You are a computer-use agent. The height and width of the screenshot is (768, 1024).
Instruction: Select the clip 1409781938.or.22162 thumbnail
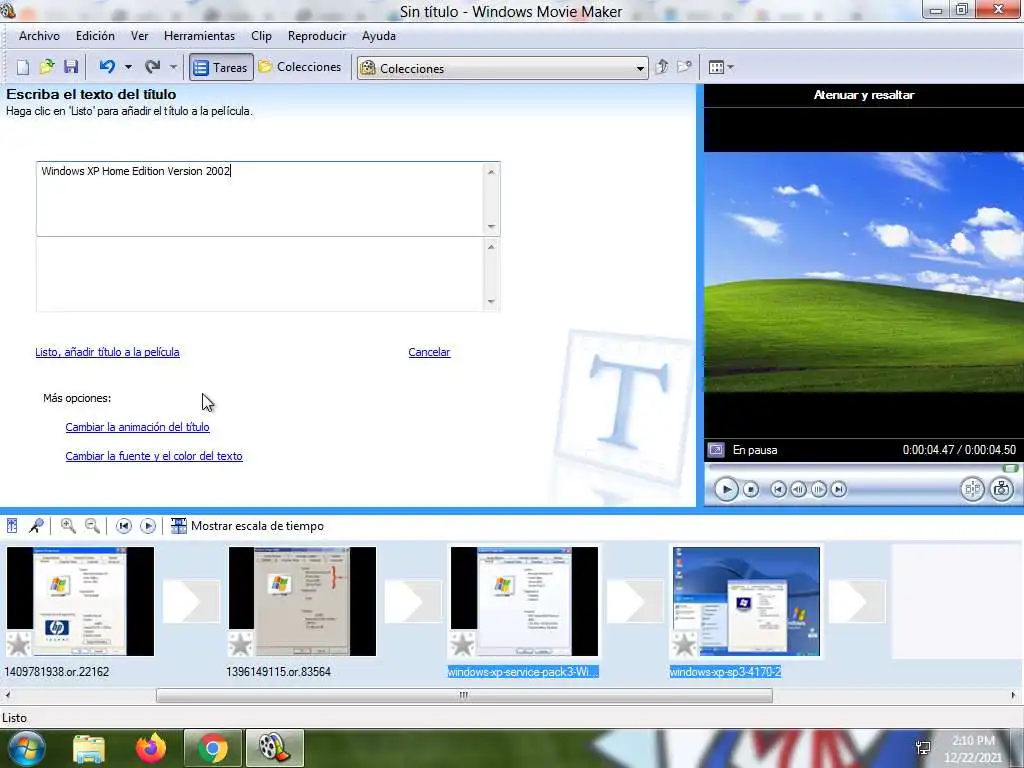coord(80,601)
